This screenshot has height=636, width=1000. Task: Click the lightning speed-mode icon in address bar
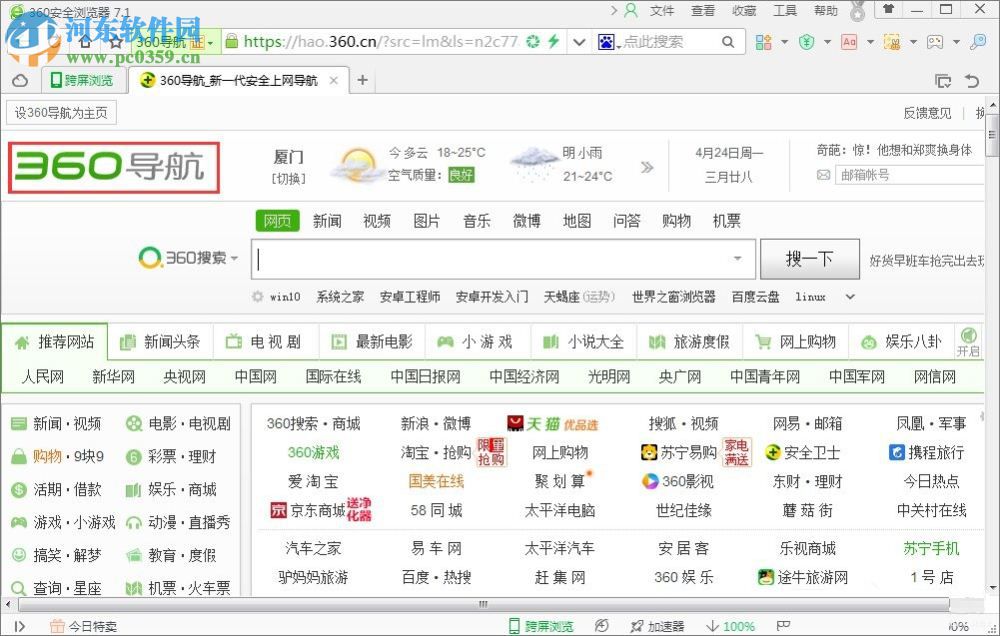click(553, 41)
